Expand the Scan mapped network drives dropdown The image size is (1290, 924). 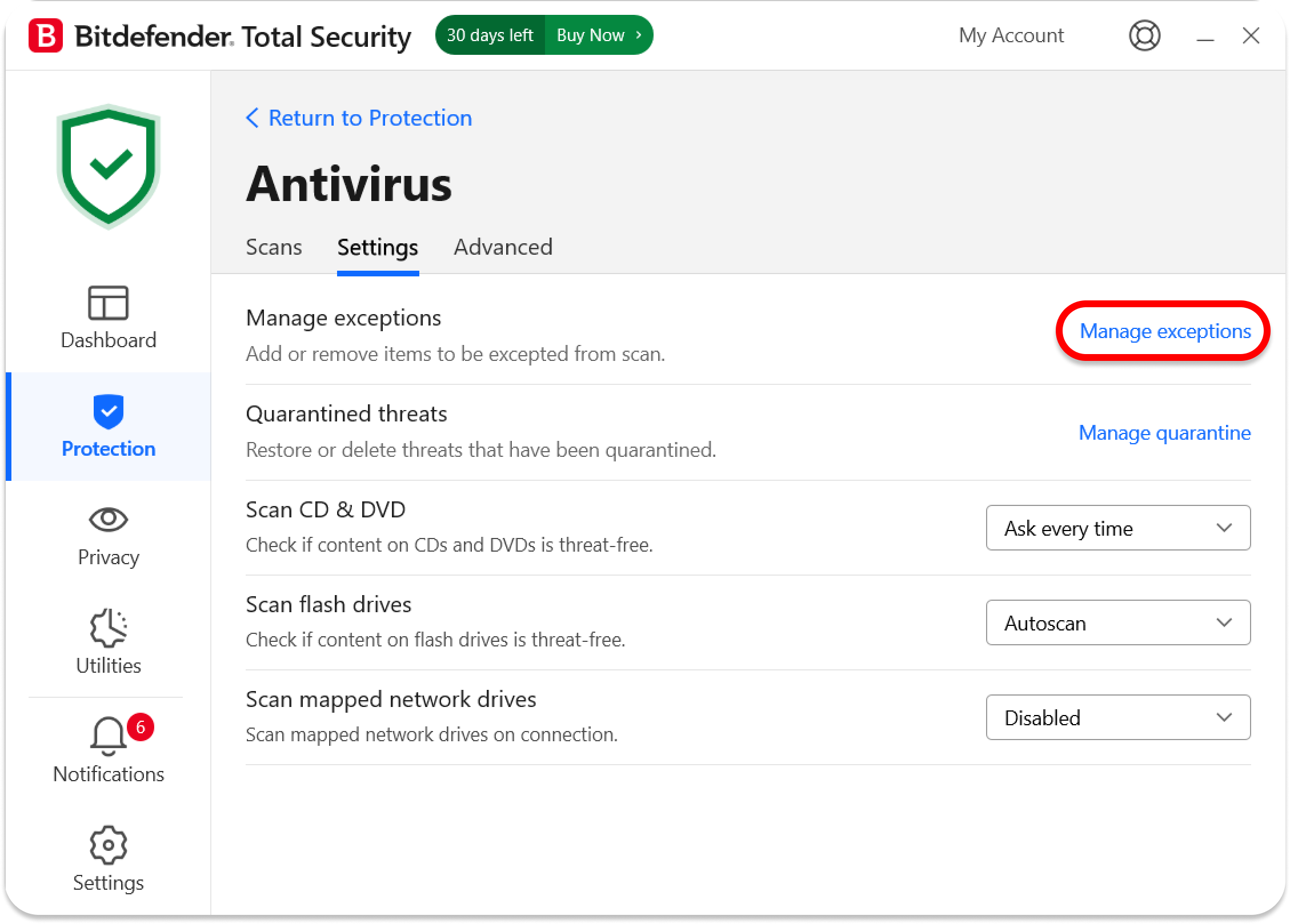(1117, 717)
